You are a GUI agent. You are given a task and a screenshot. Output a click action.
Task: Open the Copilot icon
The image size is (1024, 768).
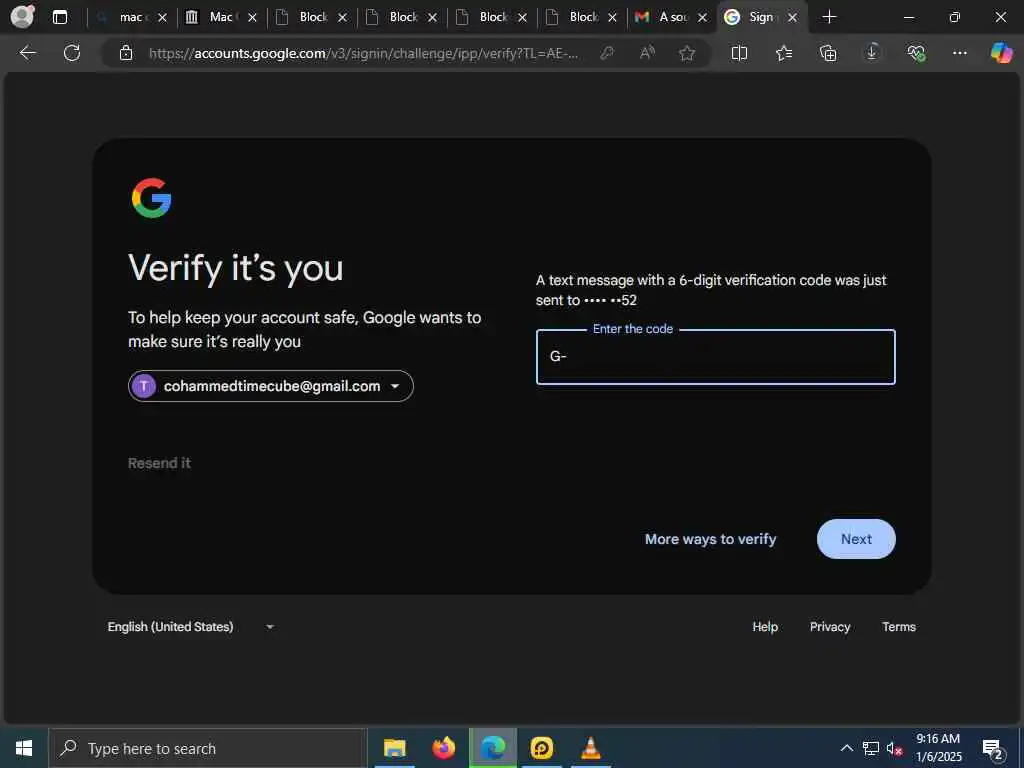1001,53
